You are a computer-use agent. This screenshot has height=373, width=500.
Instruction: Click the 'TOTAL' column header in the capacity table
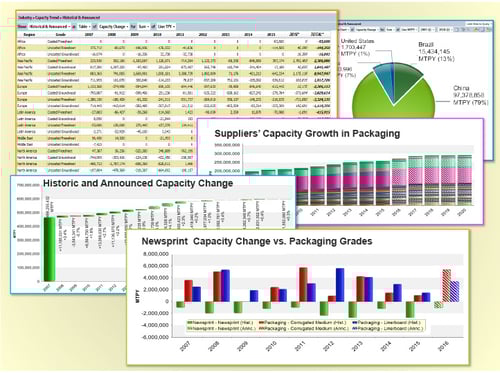click(316, 34)
